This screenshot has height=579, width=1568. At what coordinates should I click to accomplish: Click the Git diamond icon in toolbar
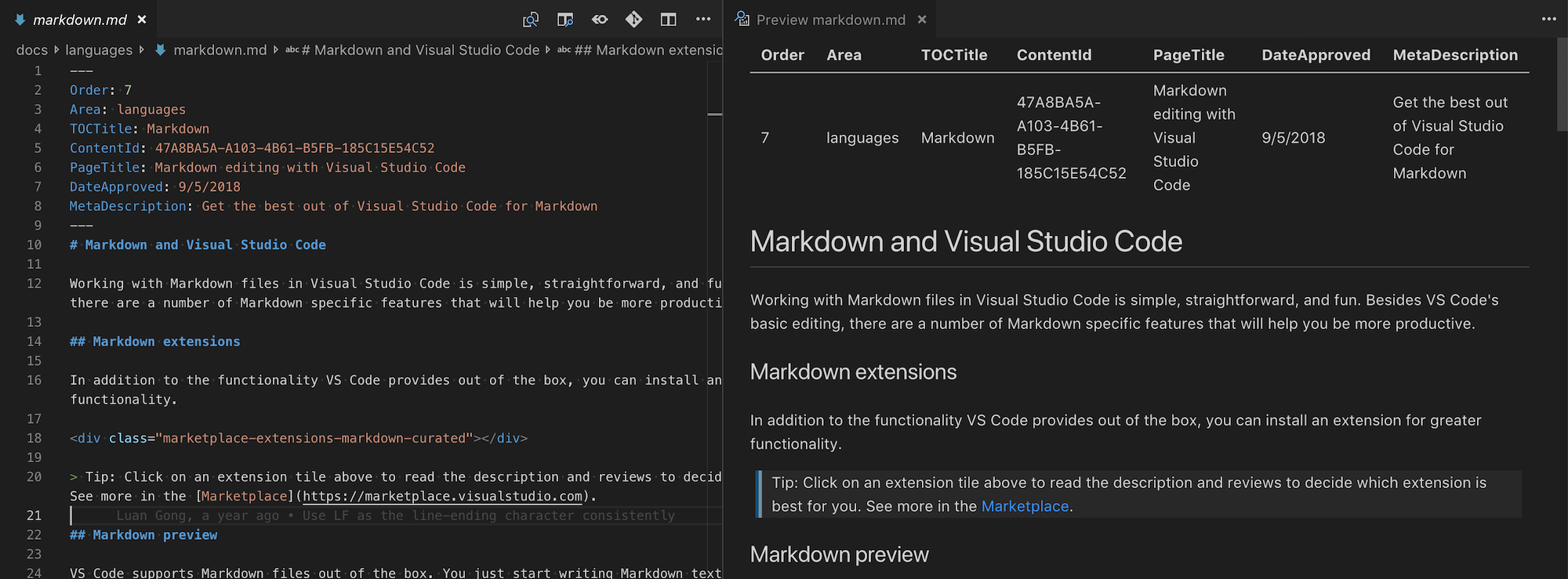[634, 20]
